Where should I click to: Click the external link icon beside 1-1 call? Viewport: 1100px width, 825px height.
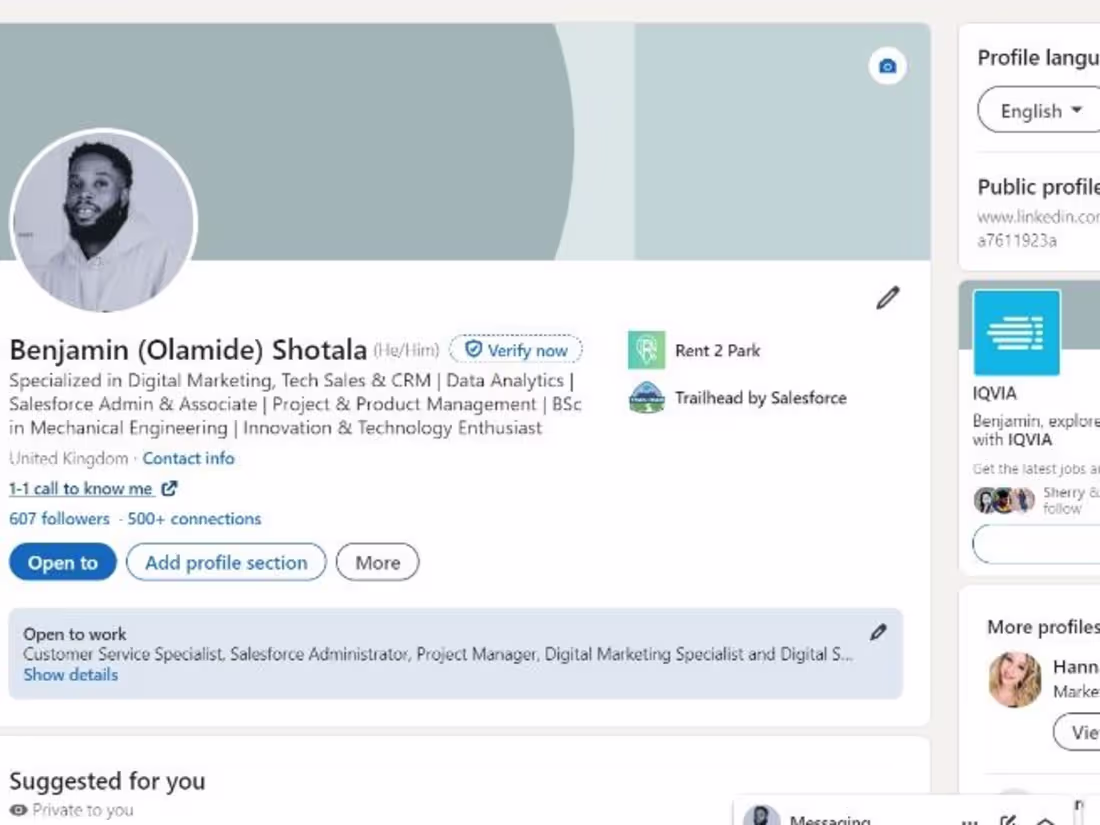(x=170, y=489)
